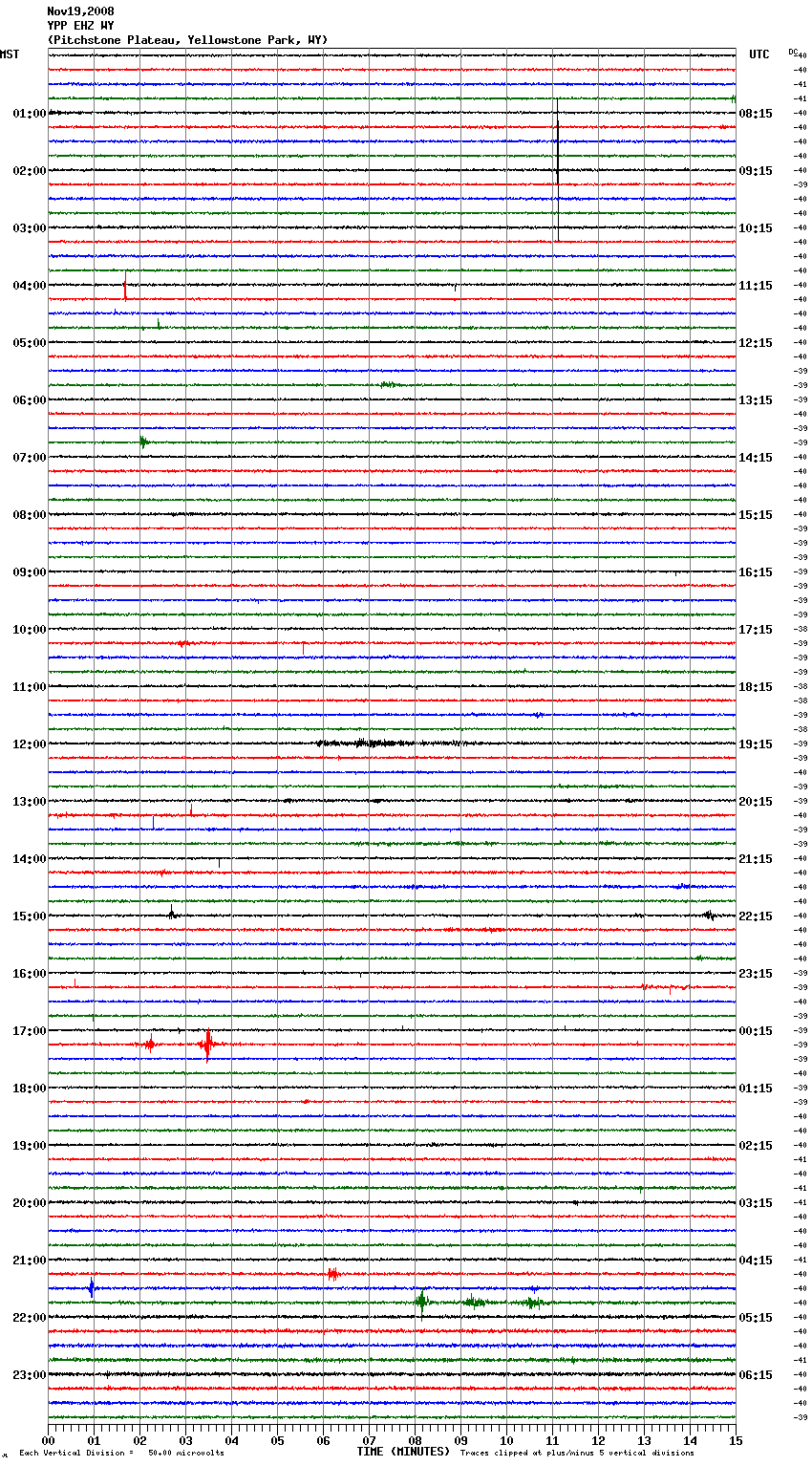Select the 15:00 MST time label
The image size is (812, 1466).
[30, 916]
